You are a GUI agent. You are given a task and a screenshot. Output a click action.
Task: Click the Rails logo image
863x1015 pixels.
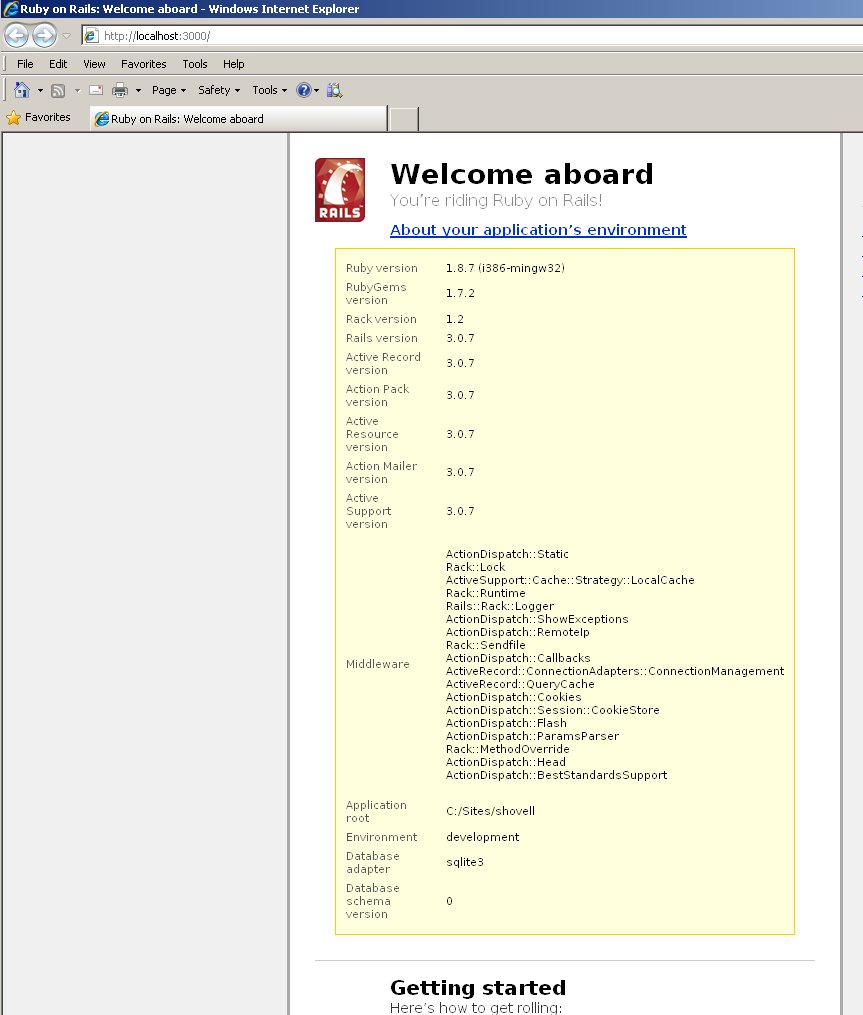[x=340, y=190]
